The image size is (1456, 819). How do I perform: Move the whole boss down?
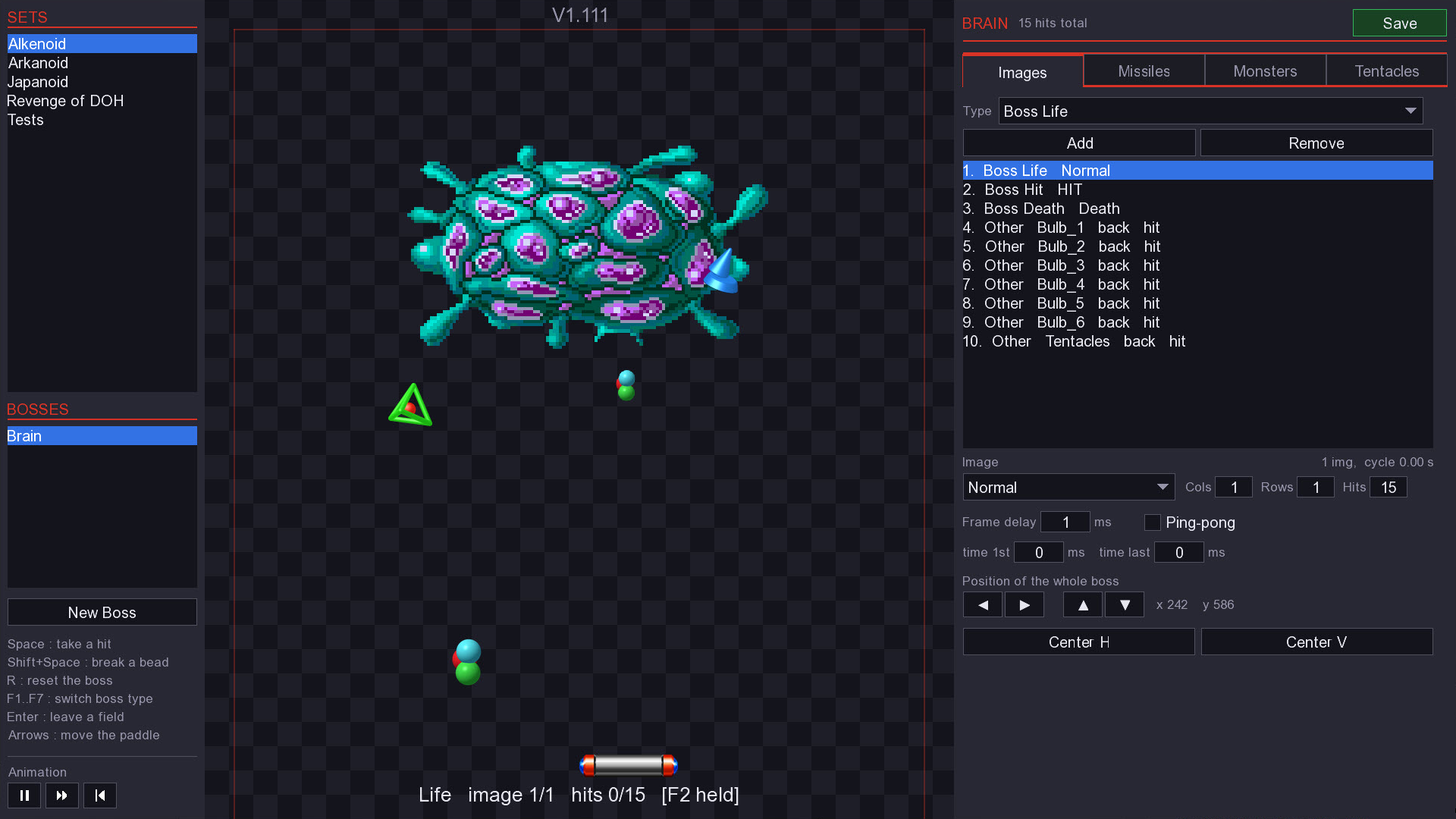pyautogui.click(x=1125, y=605)
